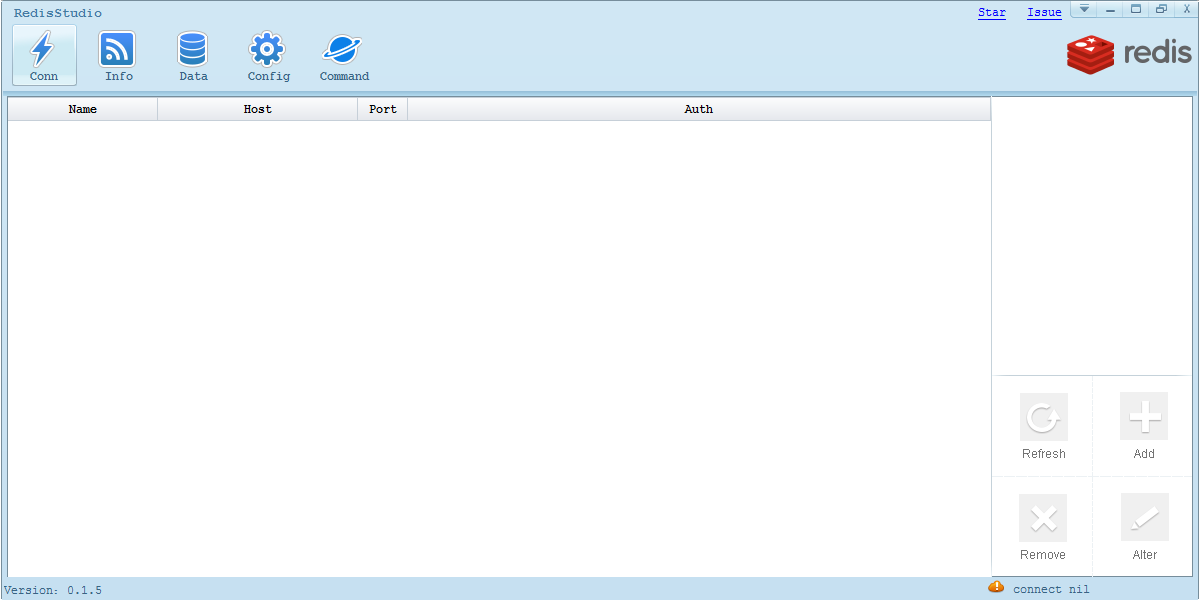1200x600 pixels.
Task: Sort by the Host column header
Action: [x=258, y=109]
